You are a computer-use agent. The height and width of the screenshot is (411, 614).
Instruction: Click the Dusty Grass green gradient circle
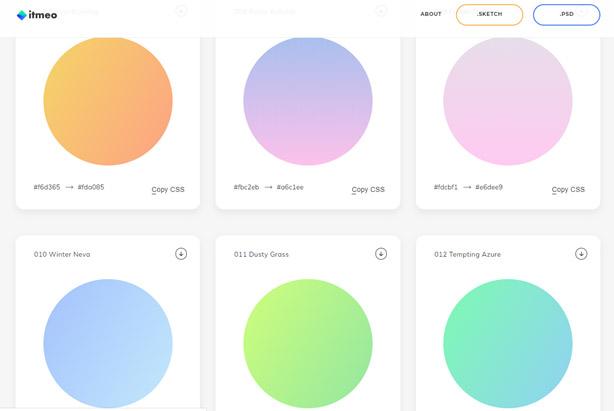click(308, 343)
